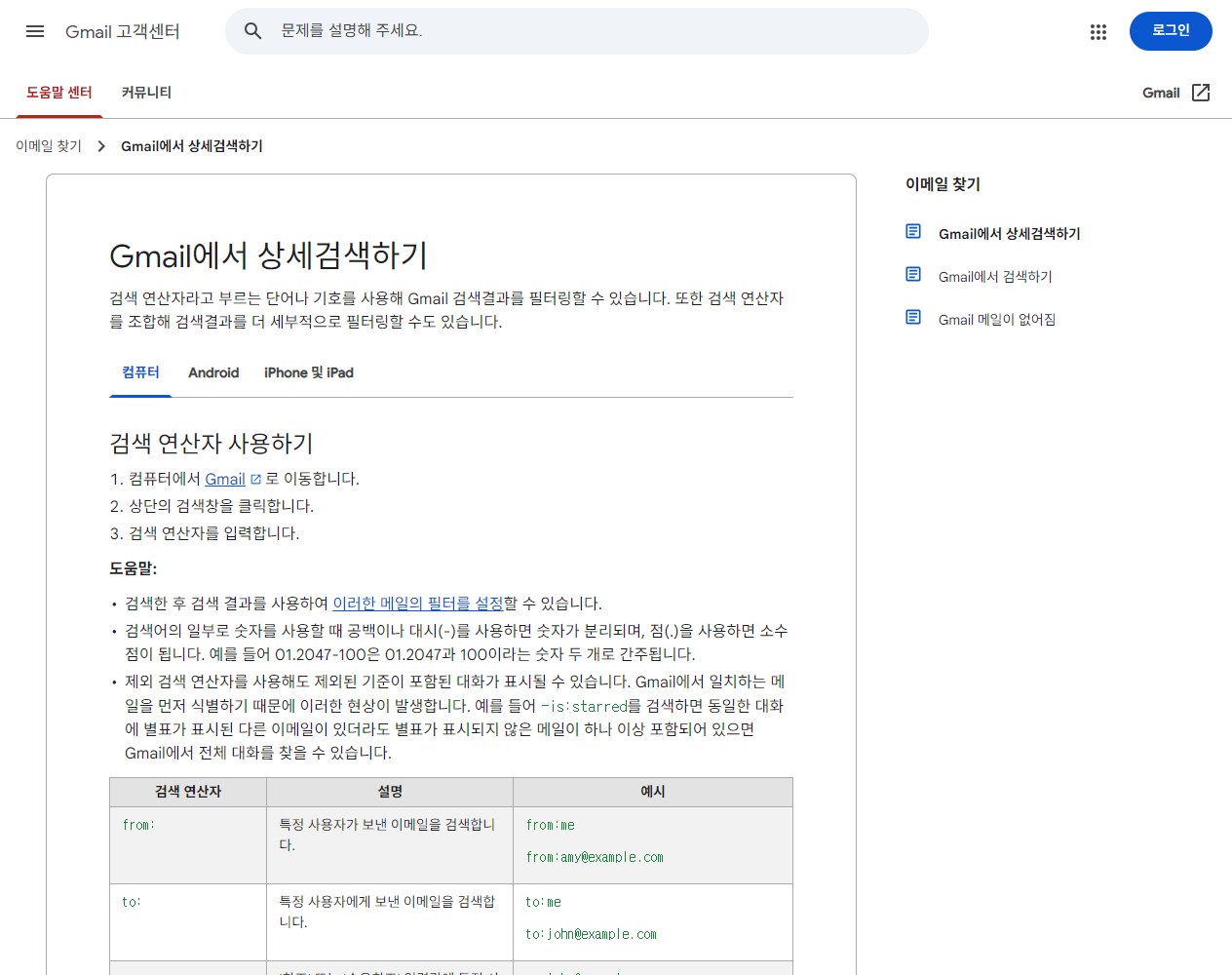Open sidebar article Gmail에서 검색하기

tap(995, 277)
